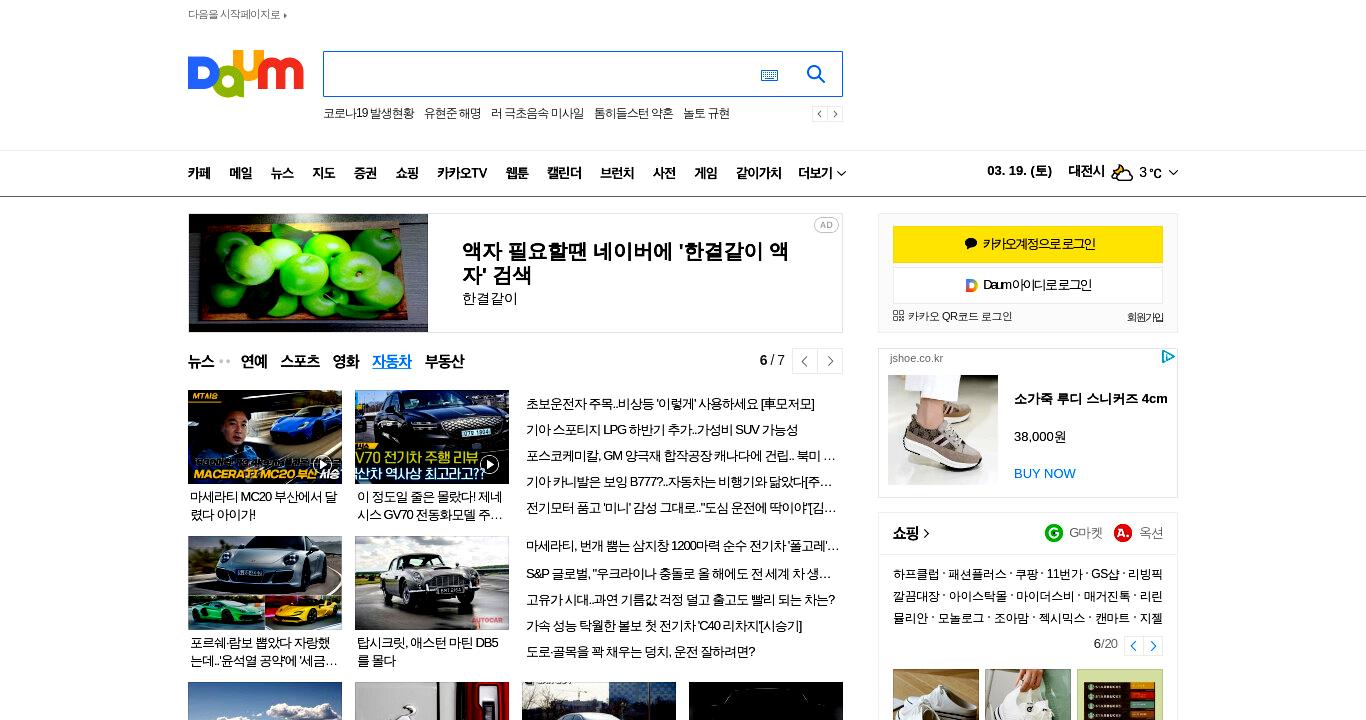Open 같이가치 menu item

coord(759,173)
